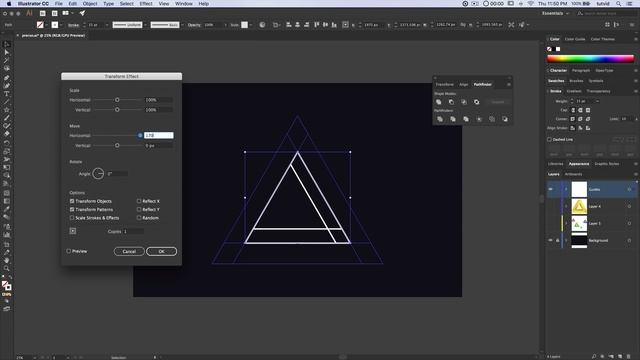Open the Uniform width profile dropdown
The height and width of the screenshot is (360, 640).
[145, 25]
